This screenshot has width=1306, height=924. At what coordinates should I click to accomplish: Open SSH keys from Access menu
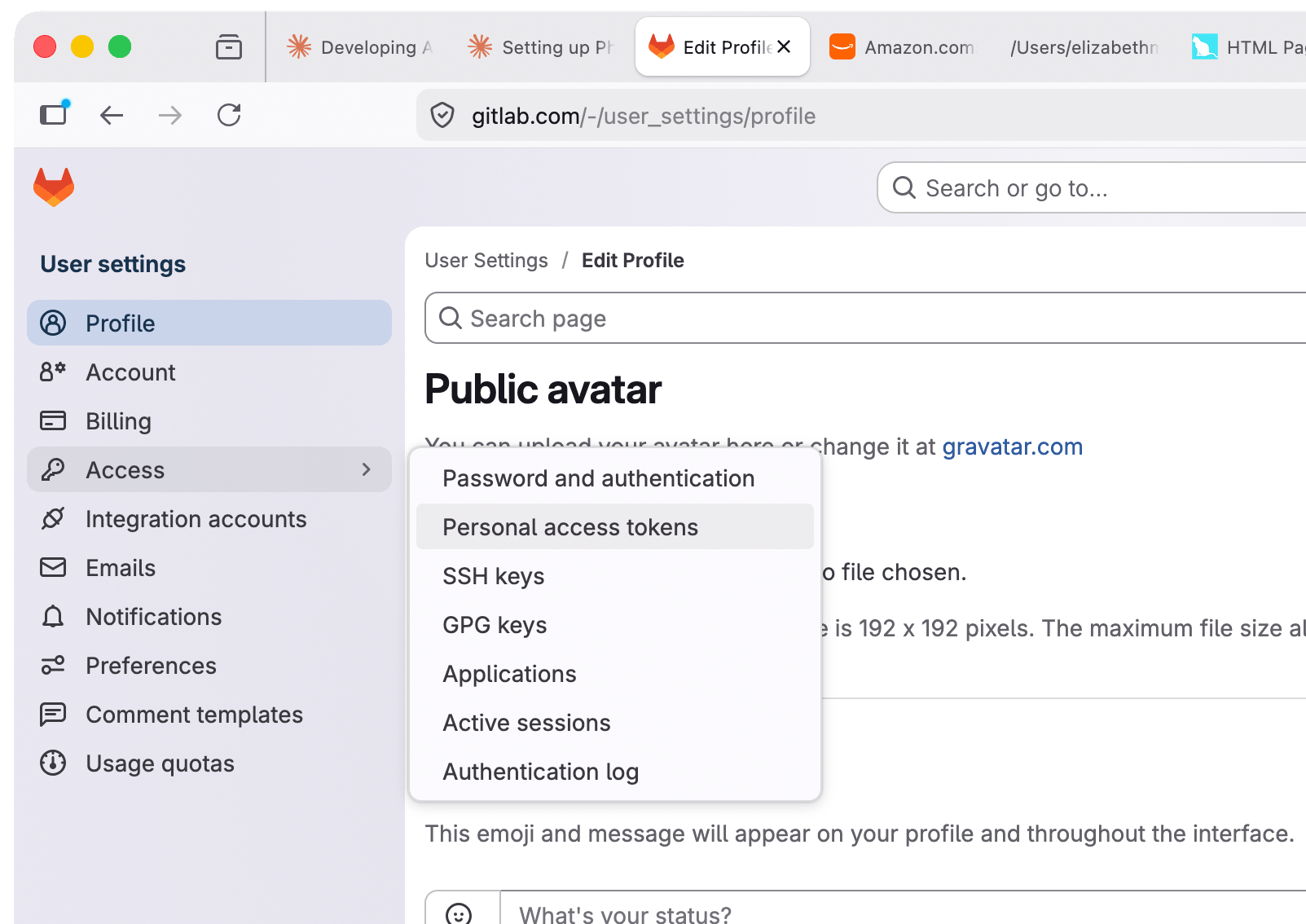[x=615, y=576]
